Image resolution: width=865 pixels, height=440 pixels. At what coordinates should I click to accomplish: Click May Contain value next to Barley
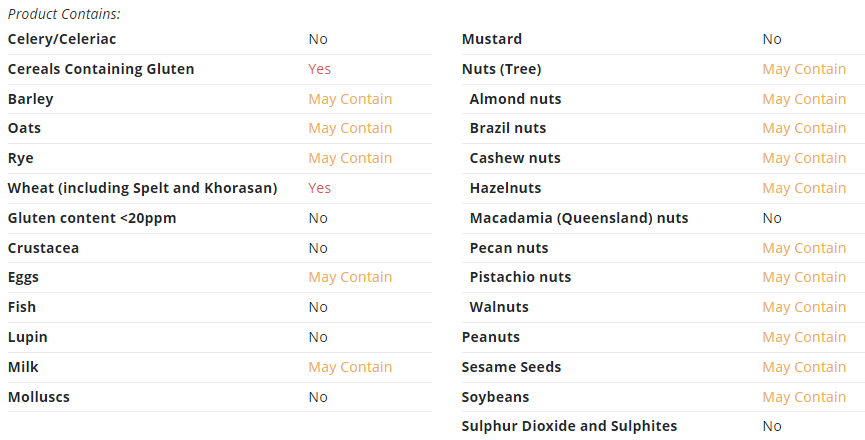click(350, 99)
